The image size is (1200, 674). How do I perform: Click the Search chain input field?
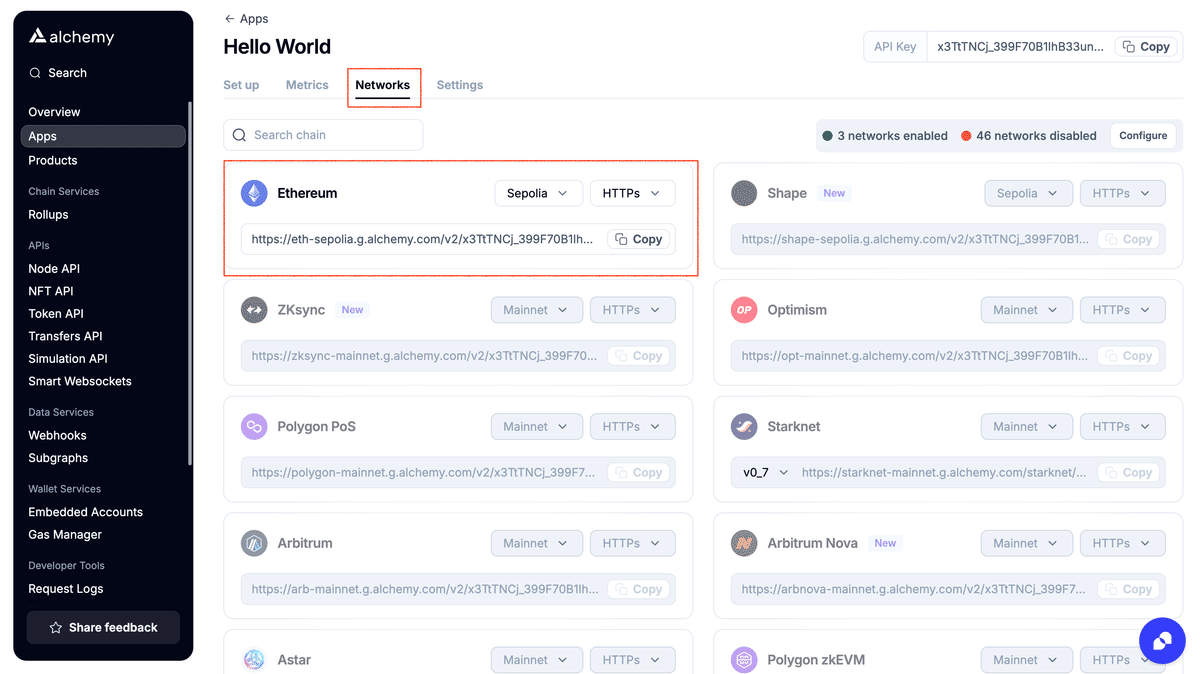tap(323, 135)
